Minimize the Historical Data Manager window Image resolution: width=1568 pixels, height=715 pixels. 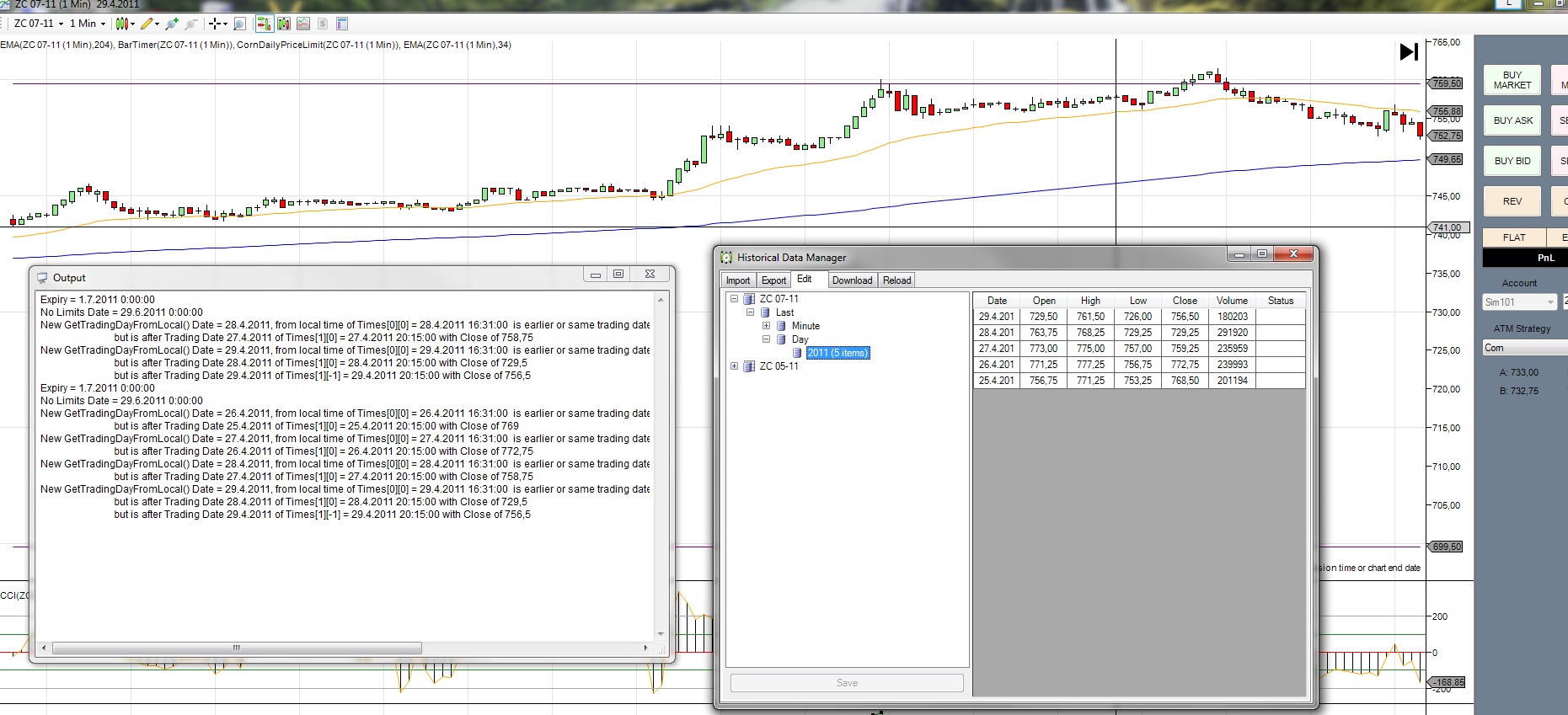1239,253
